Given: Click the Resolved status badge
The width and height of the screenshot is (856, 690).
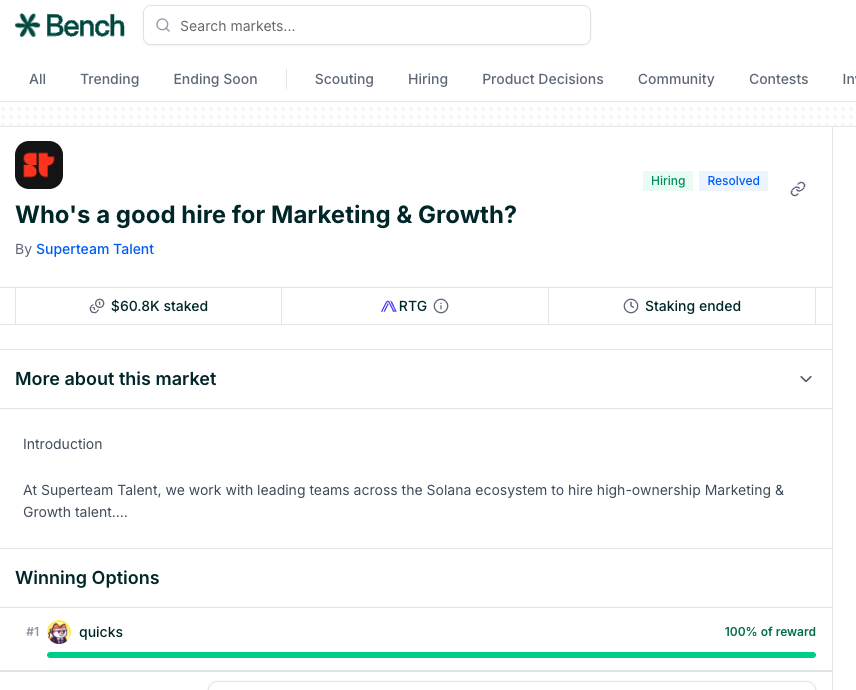Looking at the screenshot, I should pos(733,181).
